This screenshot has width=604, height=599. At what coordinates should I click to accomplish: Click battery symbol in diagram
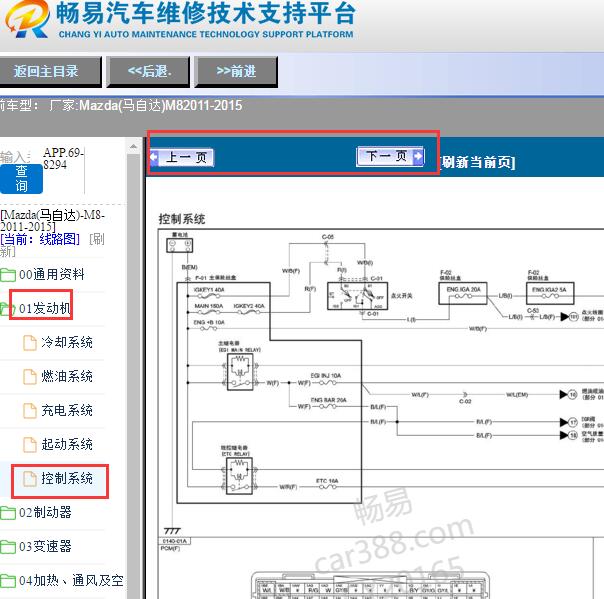[180, 245]
